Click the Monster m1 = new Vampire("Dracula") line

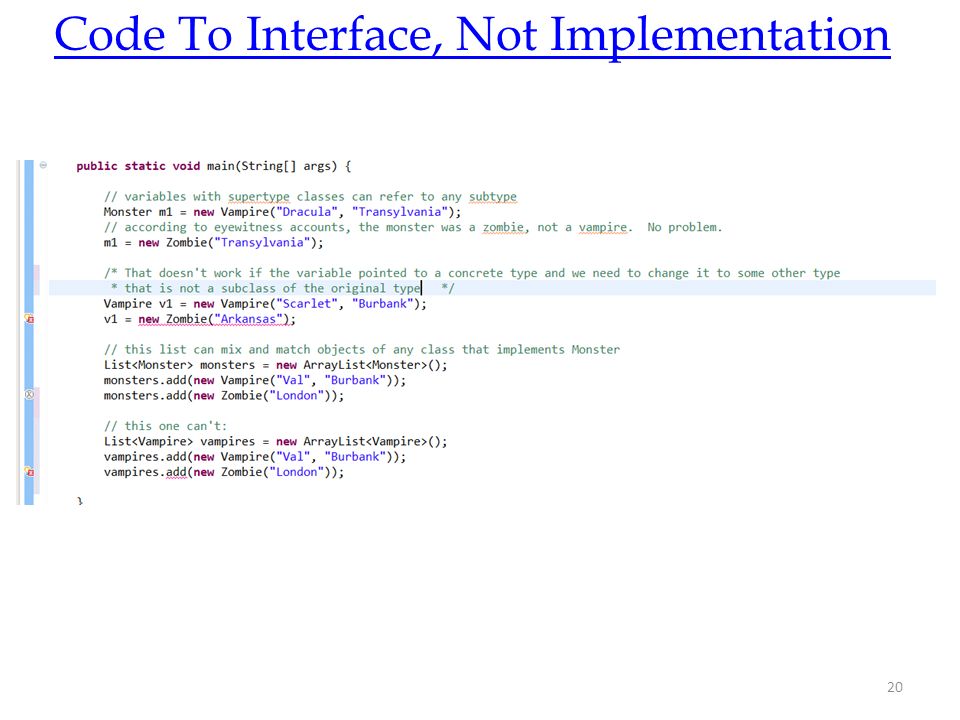tap(282, 212)
